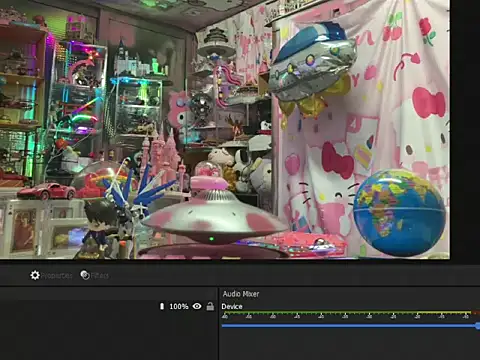
Task: Select the Audio Mixer panel header
Action: pyautogui.click(x=241, y=294)
